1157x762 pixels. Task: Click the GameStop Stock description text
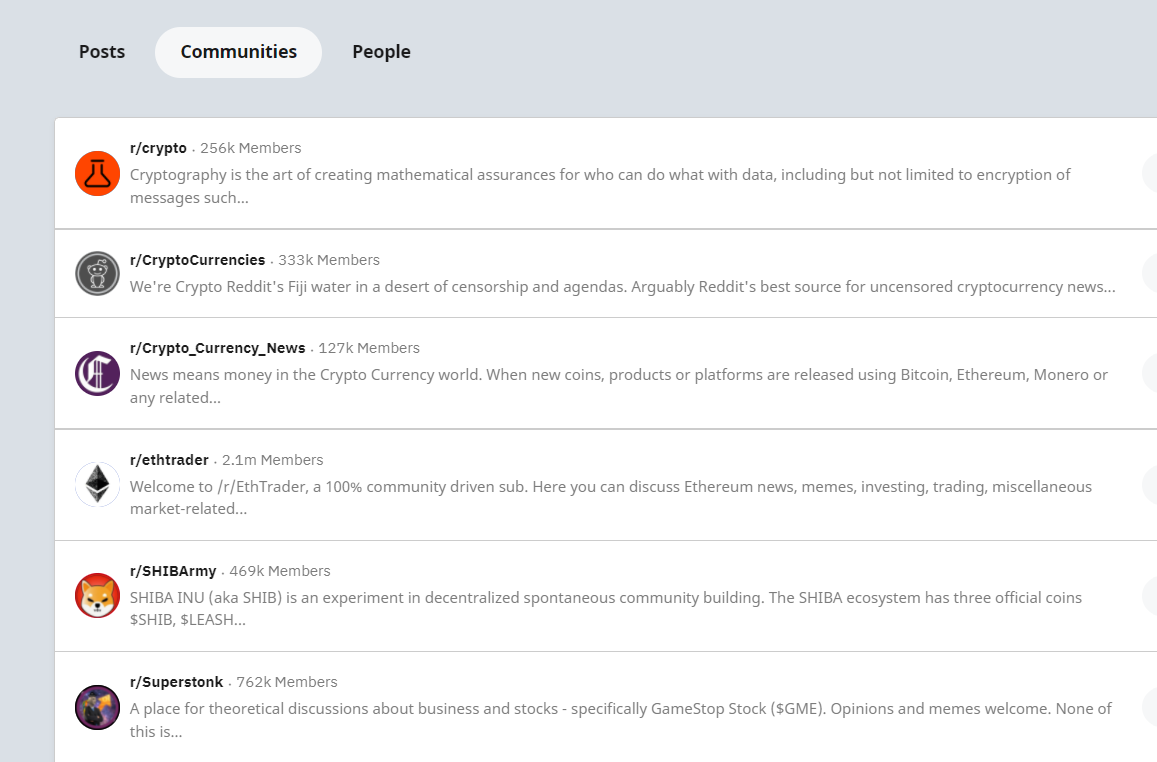coord(621,720)
